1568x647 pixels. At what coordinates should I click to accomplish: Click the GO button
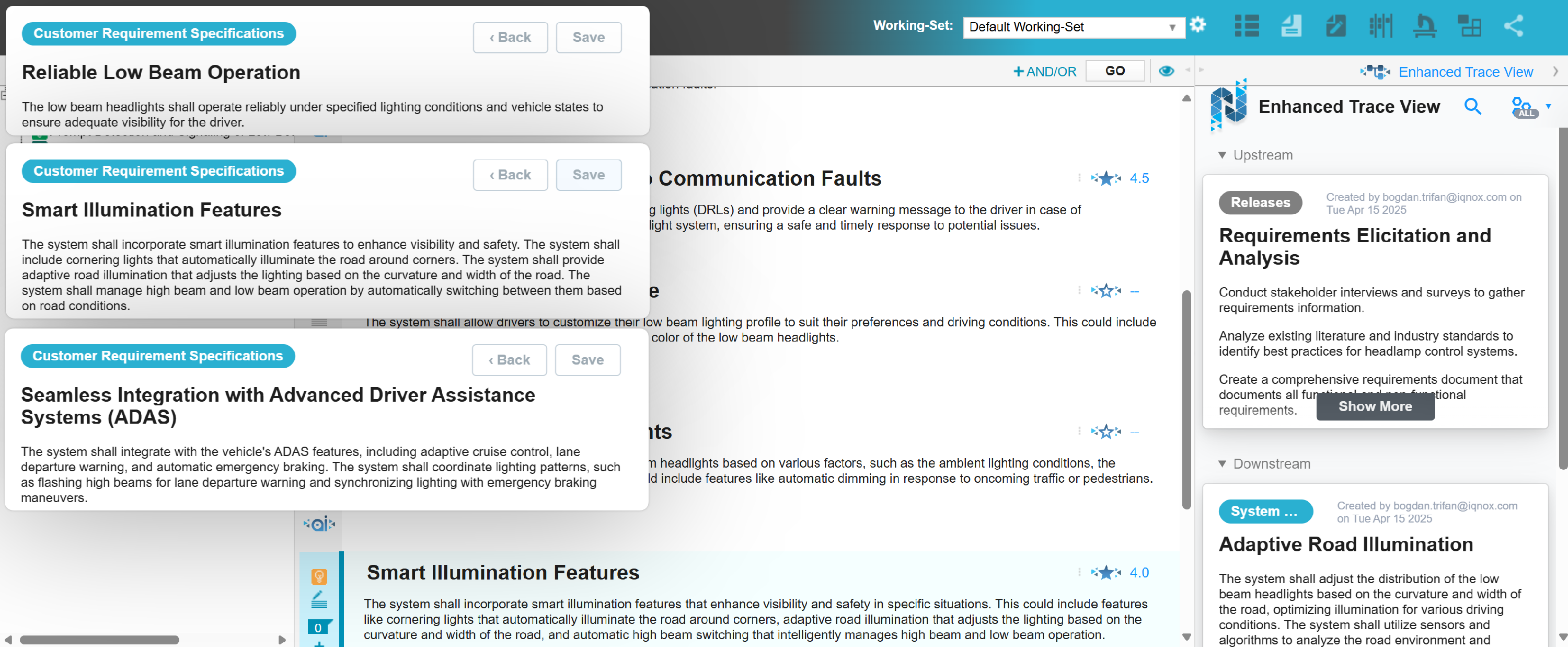coord(1114,71)
